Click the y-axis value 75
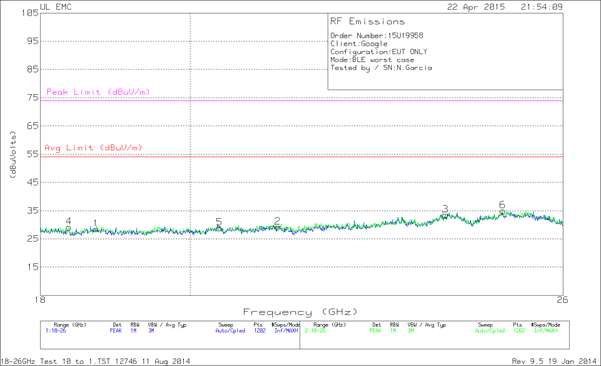The height and width of the screenshot is (366, 601). (x=33, y=97)
